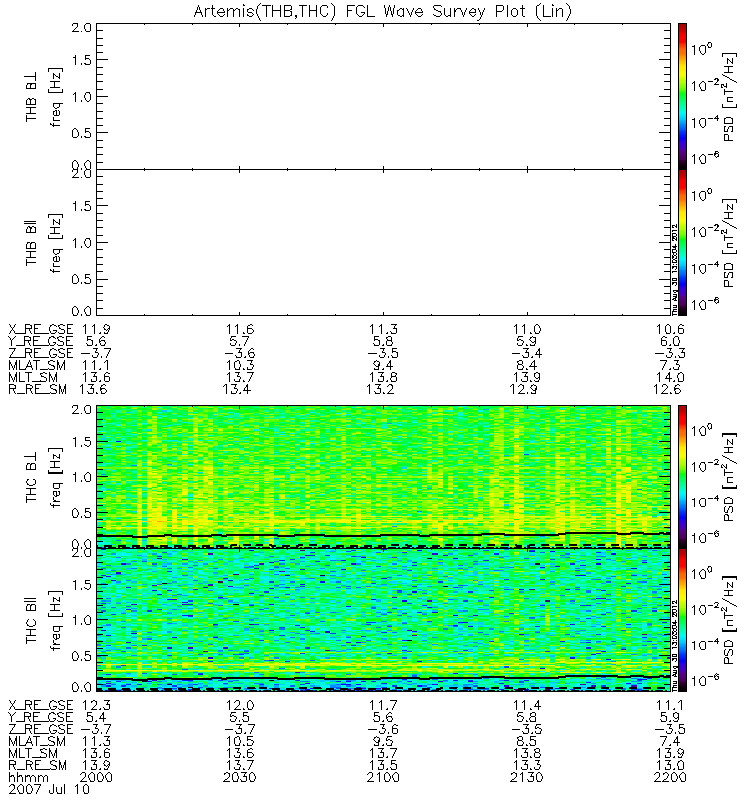The image size is (750, 800).
Task: Click the MLT_SM value '14.0'
Action: pyautogui.click(x=670, y=378)
